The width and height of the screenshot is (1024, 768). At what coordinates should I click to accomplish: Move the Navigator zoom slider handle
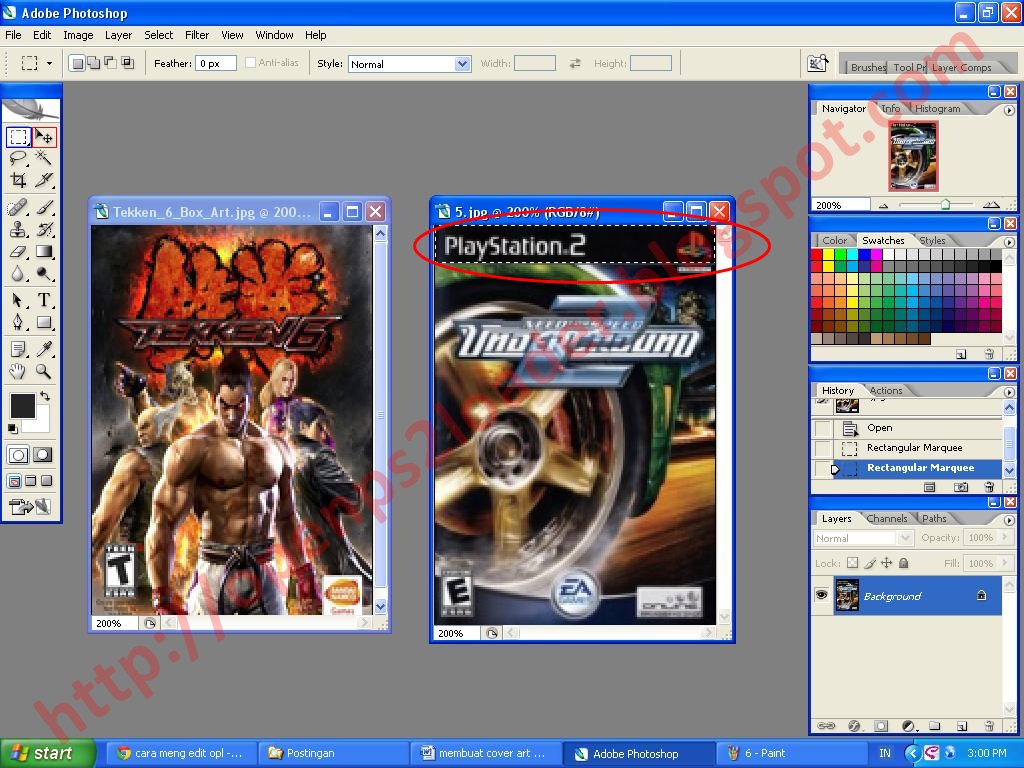coord(945,205)
